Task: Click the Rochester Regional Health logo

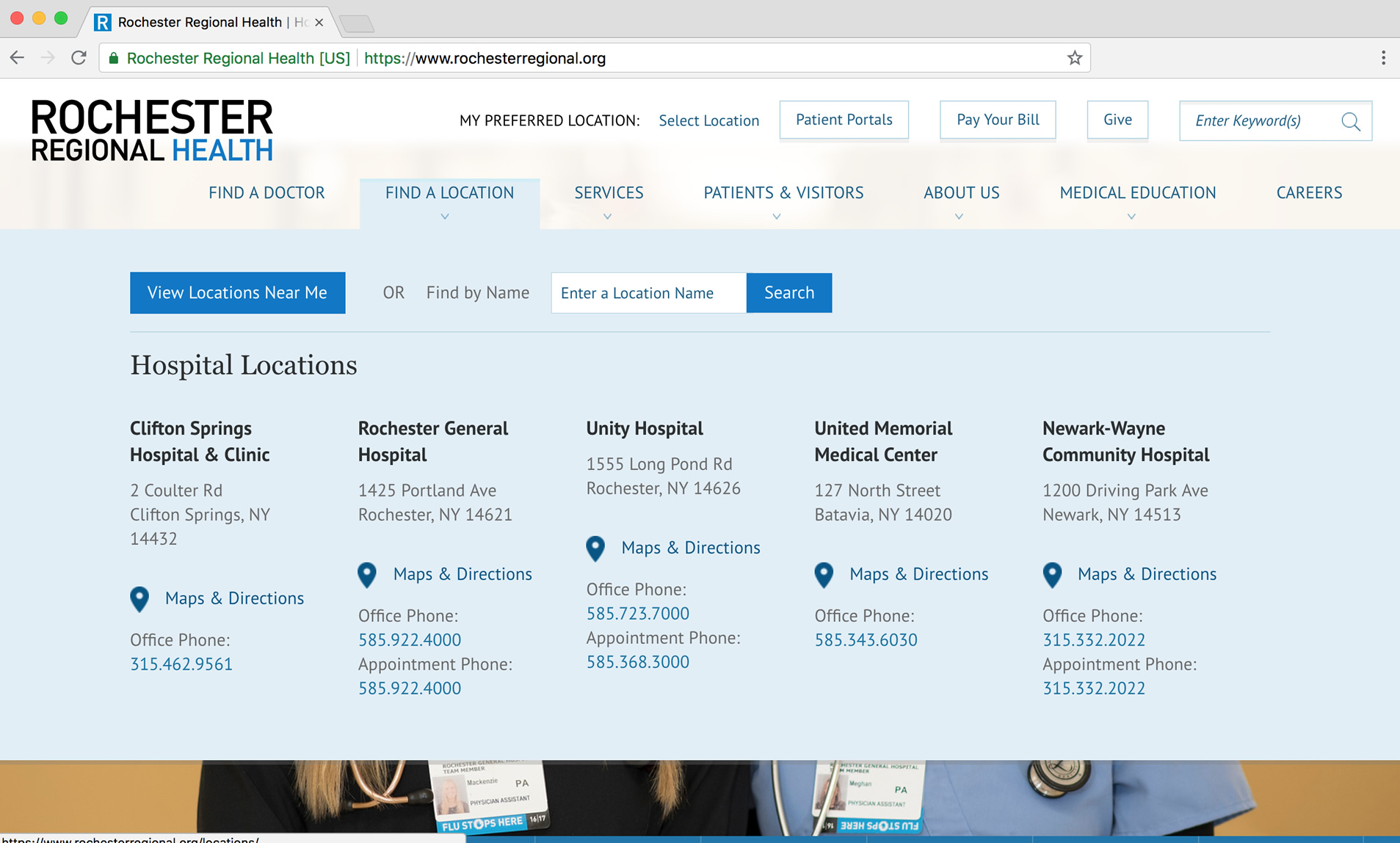Action: coord(152,130)
